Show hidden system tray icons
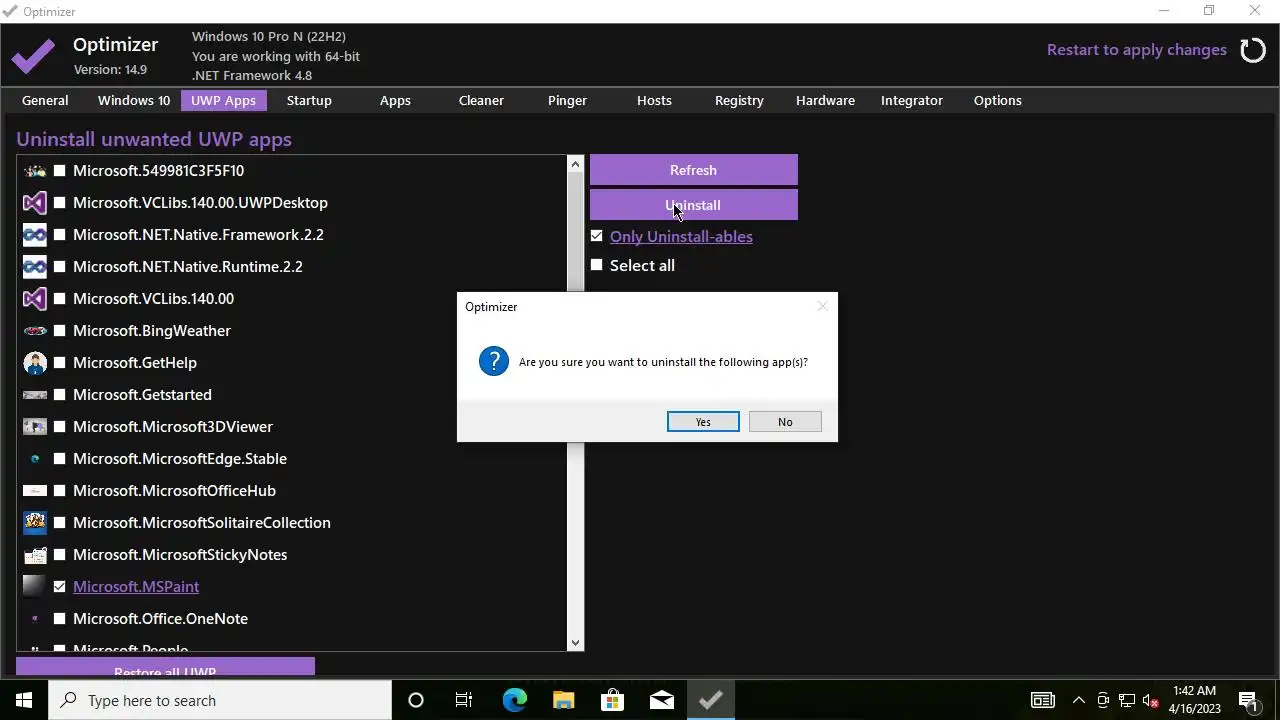The width and height of the screenshot is (1280, 720). (1078, 700)
